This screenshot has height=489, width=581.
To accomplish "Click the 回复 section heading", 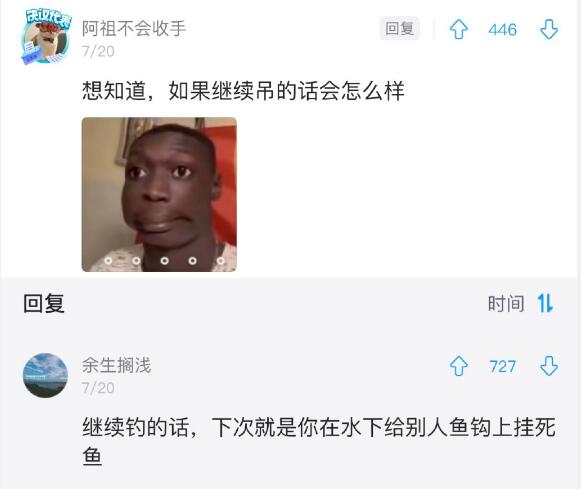I will tap(44, 303).
